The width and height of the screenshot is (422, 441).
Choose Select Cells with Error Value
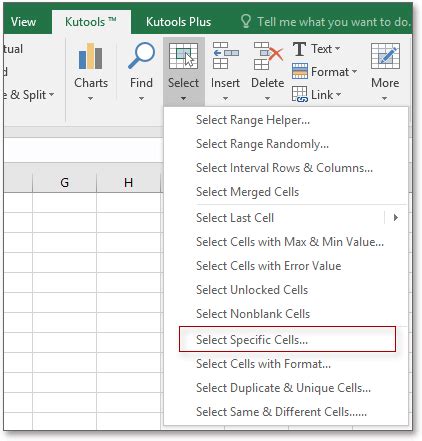(286, 266)
